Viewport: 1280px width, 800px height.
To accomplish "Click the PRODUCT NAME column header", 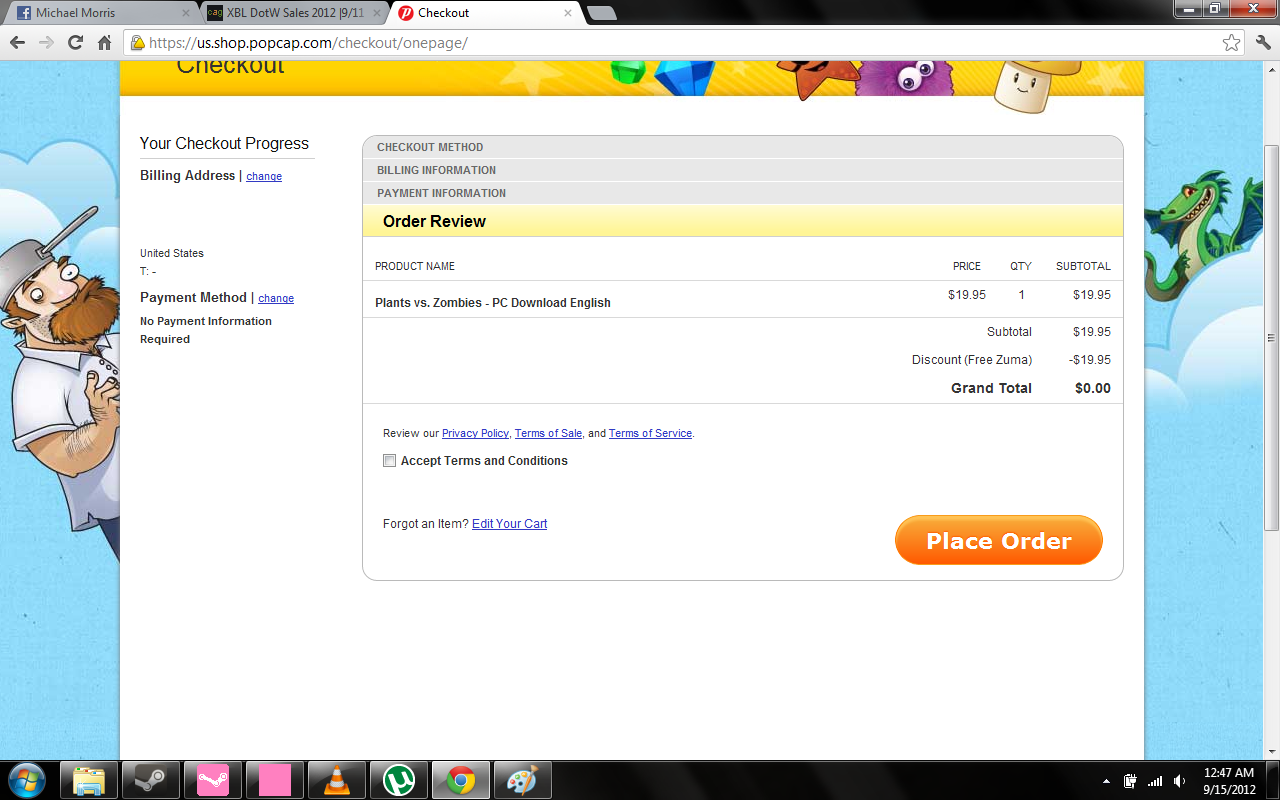I will click(x=415, y=267).
